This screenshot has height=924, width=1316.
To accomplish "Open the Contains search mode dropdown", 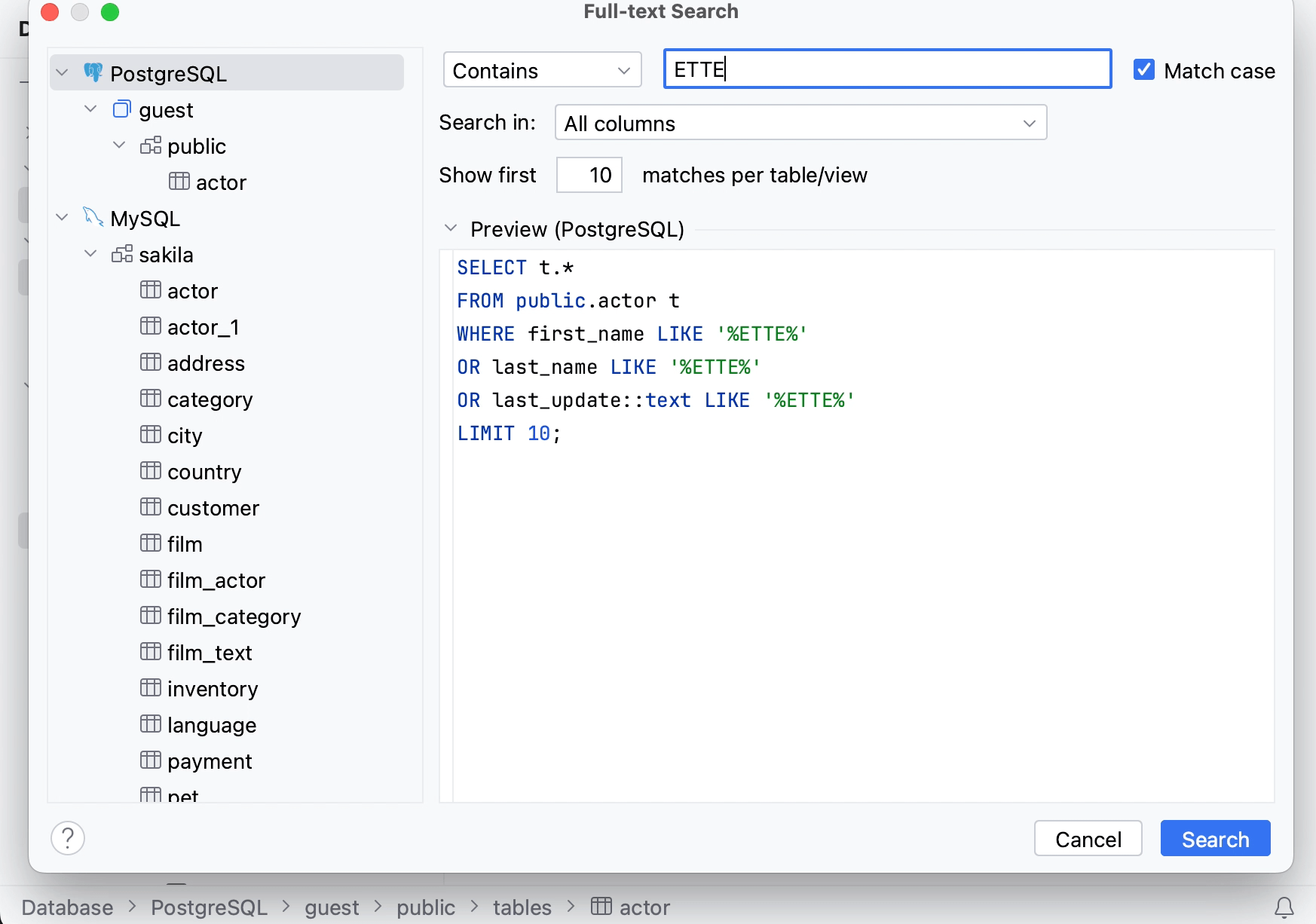I will tap(542, 70).
